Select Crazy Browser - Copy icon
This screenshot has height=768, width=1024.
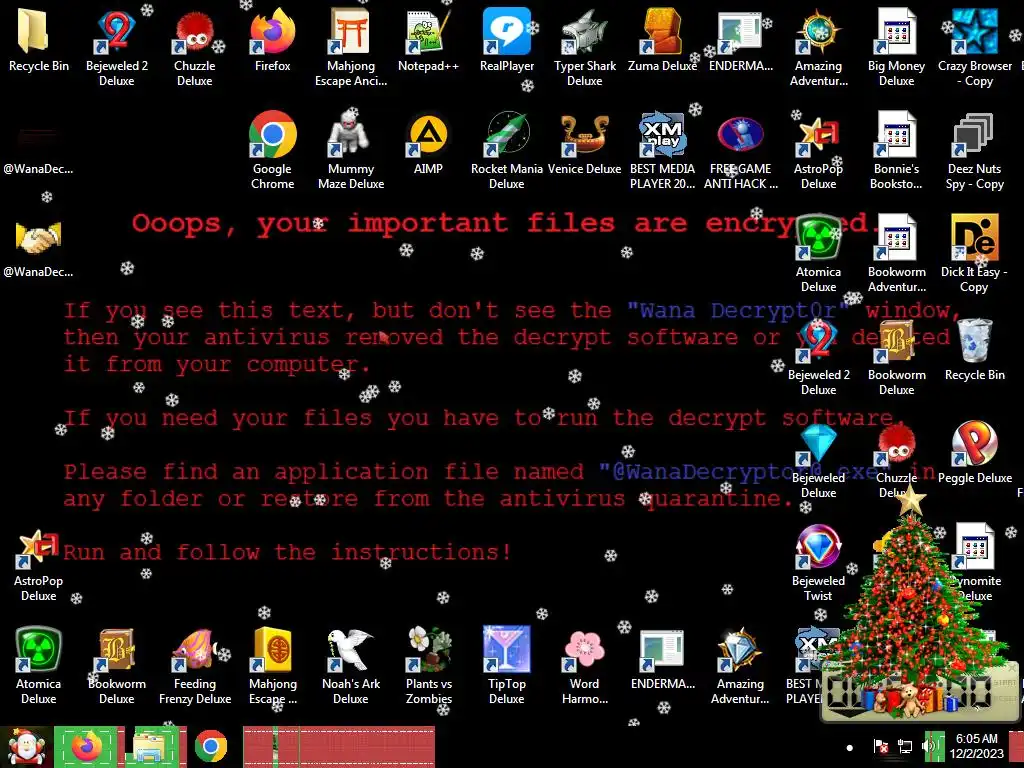point(974,47)
